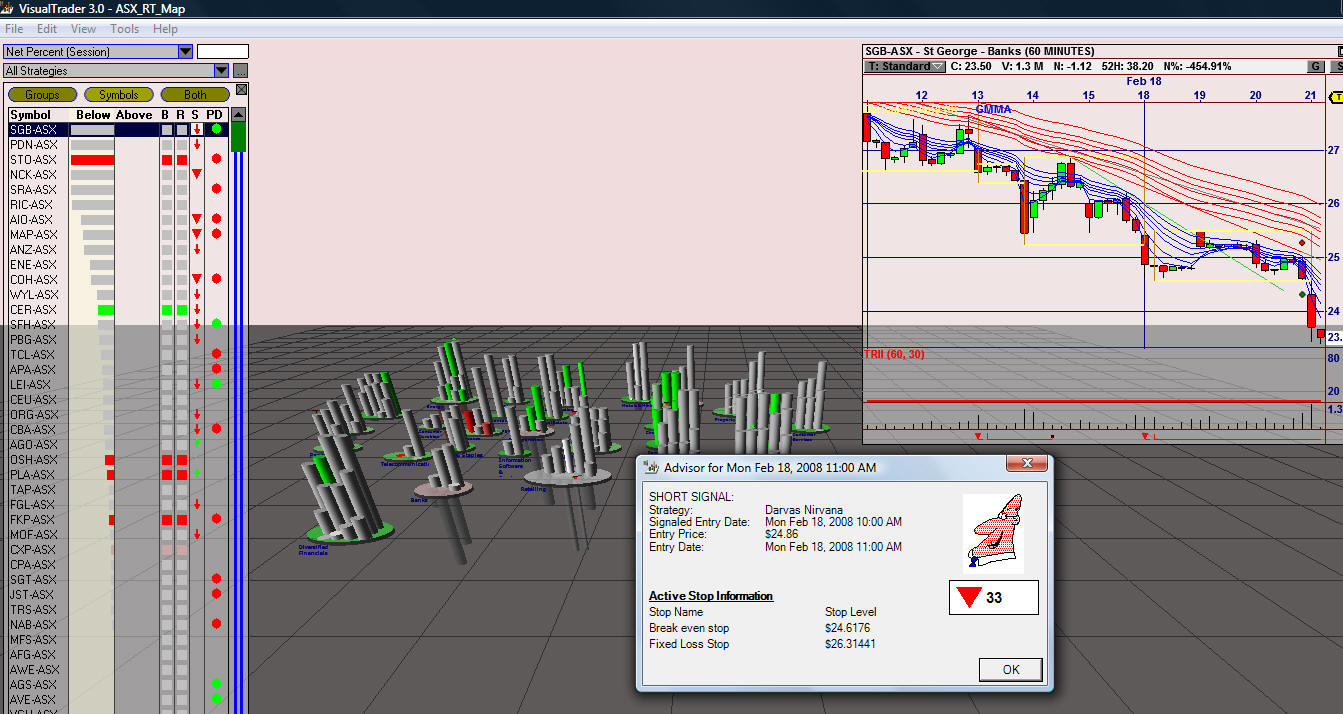Click the red PD dot on the SRA-ASX row
This screenshot has width=1343, height=714.
(x=216, y=189)
